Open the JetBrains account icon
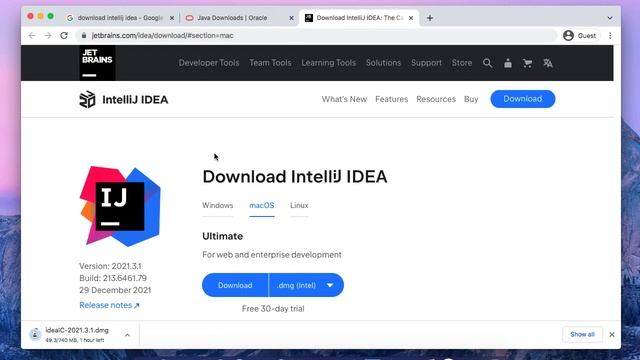Image resolution: width=640 pixels, height=360 pixels. [x=508, y=63]
